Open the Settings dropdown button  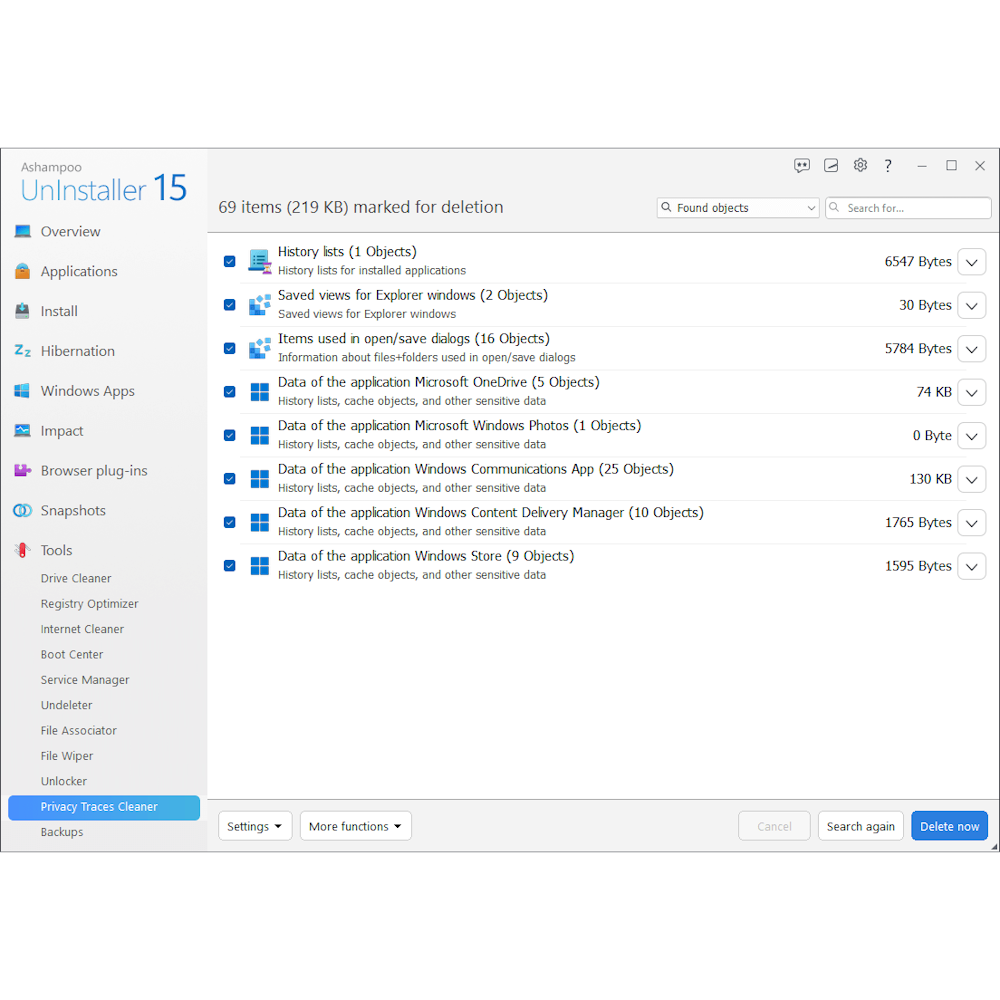(x=254, y=826)
